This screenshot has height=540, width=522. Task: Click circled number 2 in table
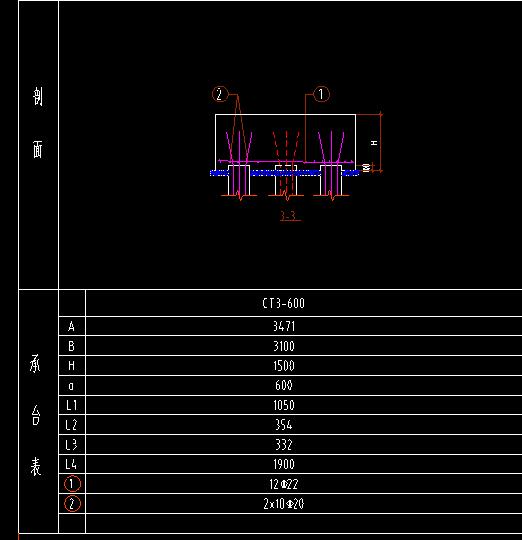(72, 504)
